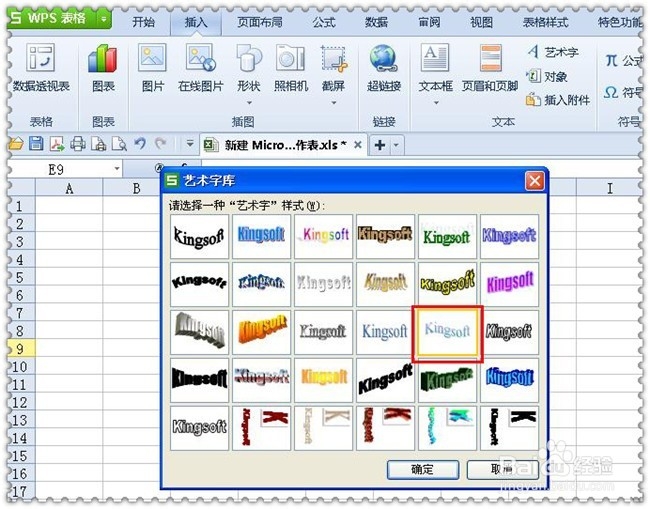Select the blue Kingsoft style in first row

[261, 236]
